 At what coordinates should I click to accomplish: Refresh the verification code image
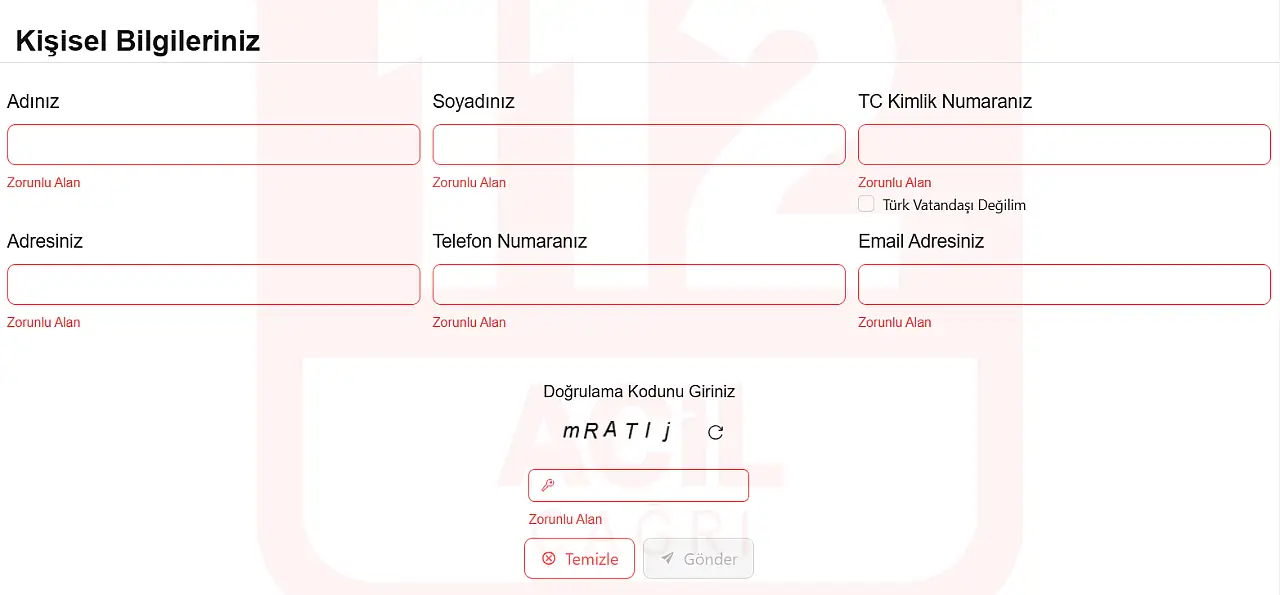coord(715,432)
